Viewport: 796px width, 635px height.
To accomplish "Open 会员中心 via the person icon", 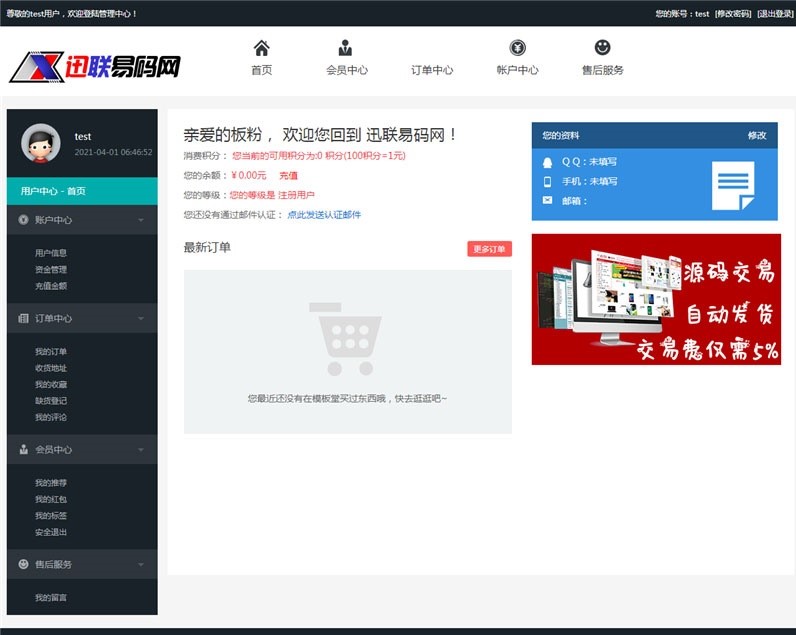I will pos(346,48).
